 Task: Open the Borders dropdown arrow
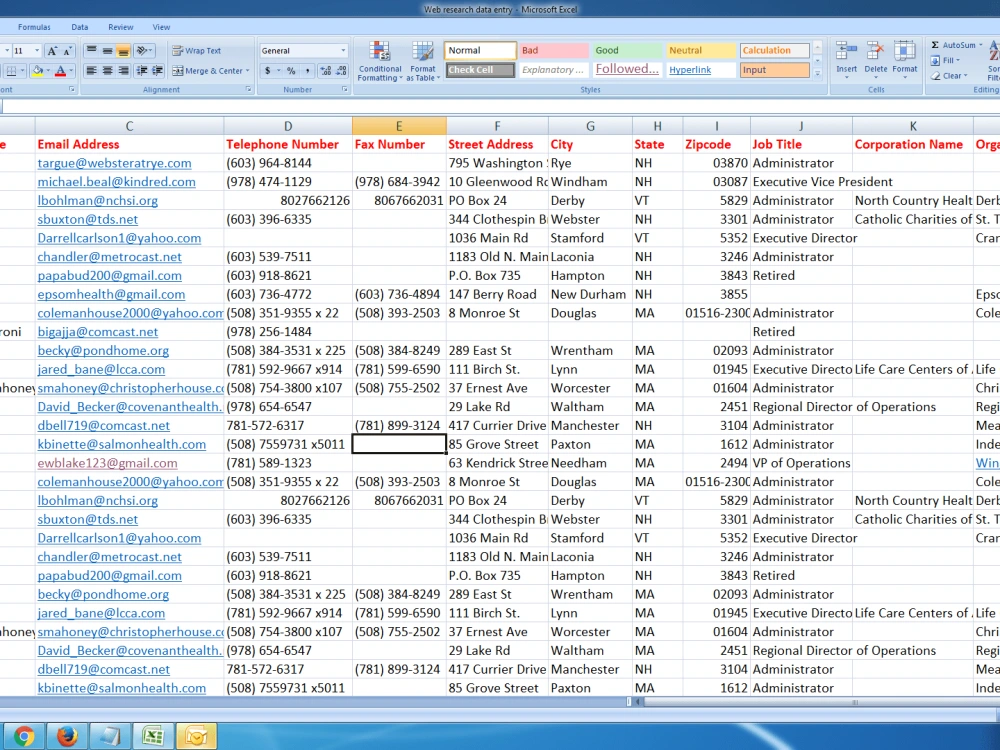[22, 71]
